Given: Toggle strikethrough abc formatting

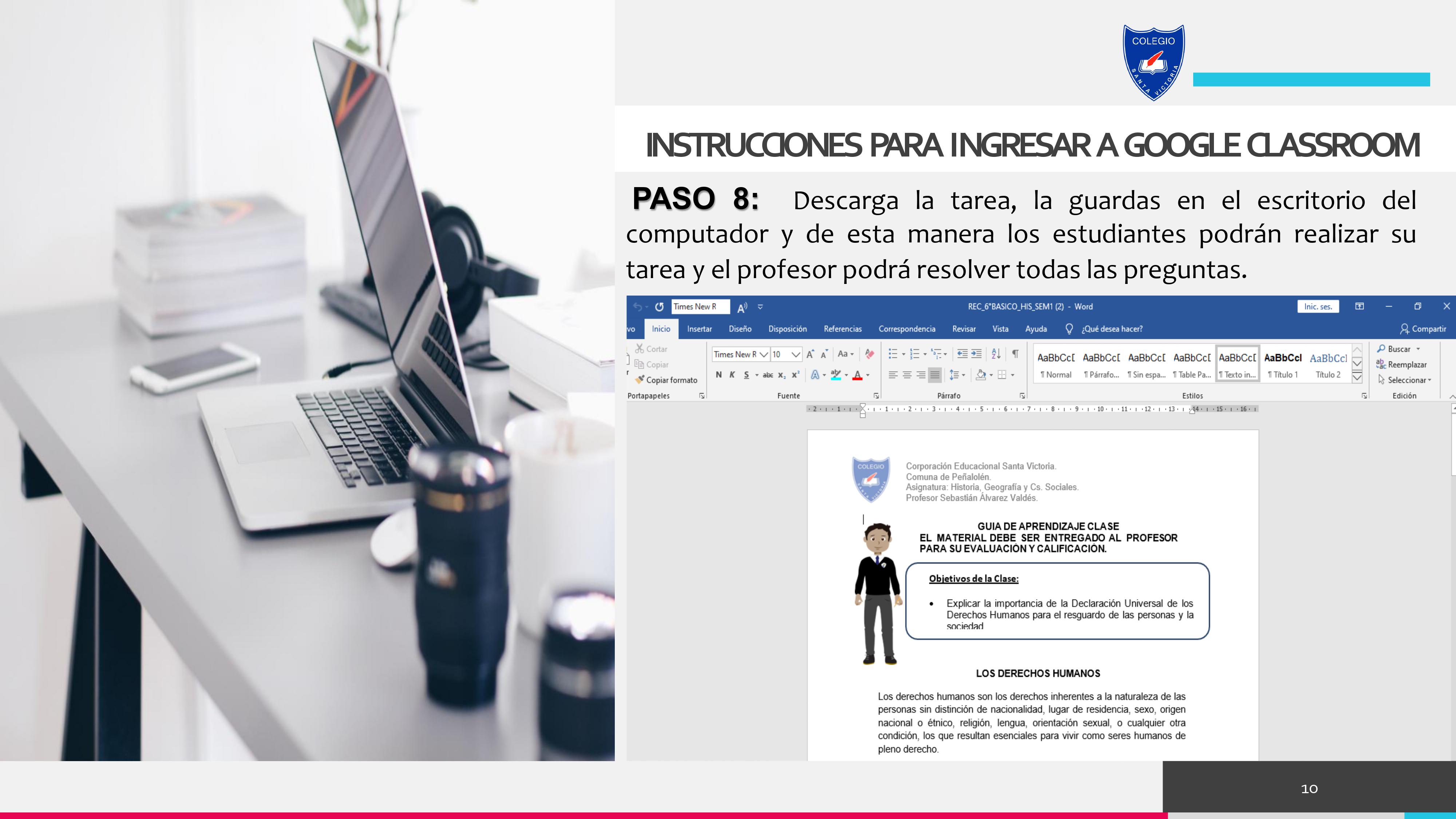Looking at the screenshot, I should (768, 375).
